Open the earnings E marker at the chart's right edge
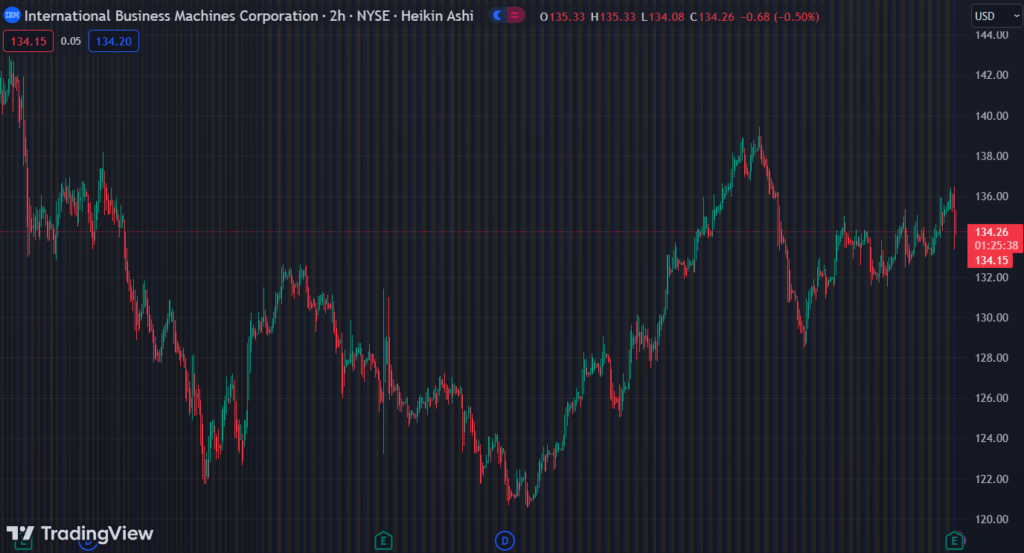This screenshot has width=1024, height=553. [954, 541]
